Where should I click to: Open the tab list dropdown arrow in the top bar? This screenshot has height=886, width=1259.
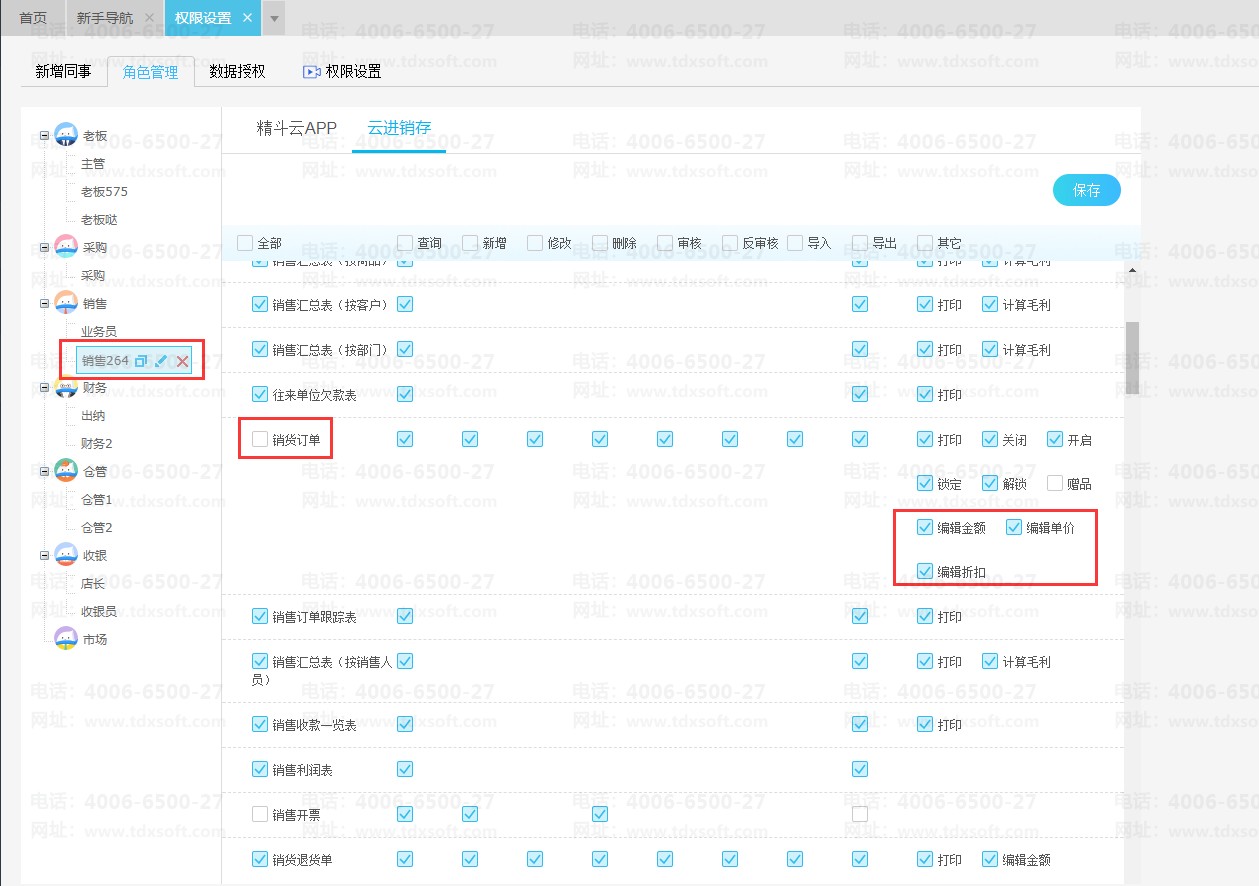click(x=275, y=19)
